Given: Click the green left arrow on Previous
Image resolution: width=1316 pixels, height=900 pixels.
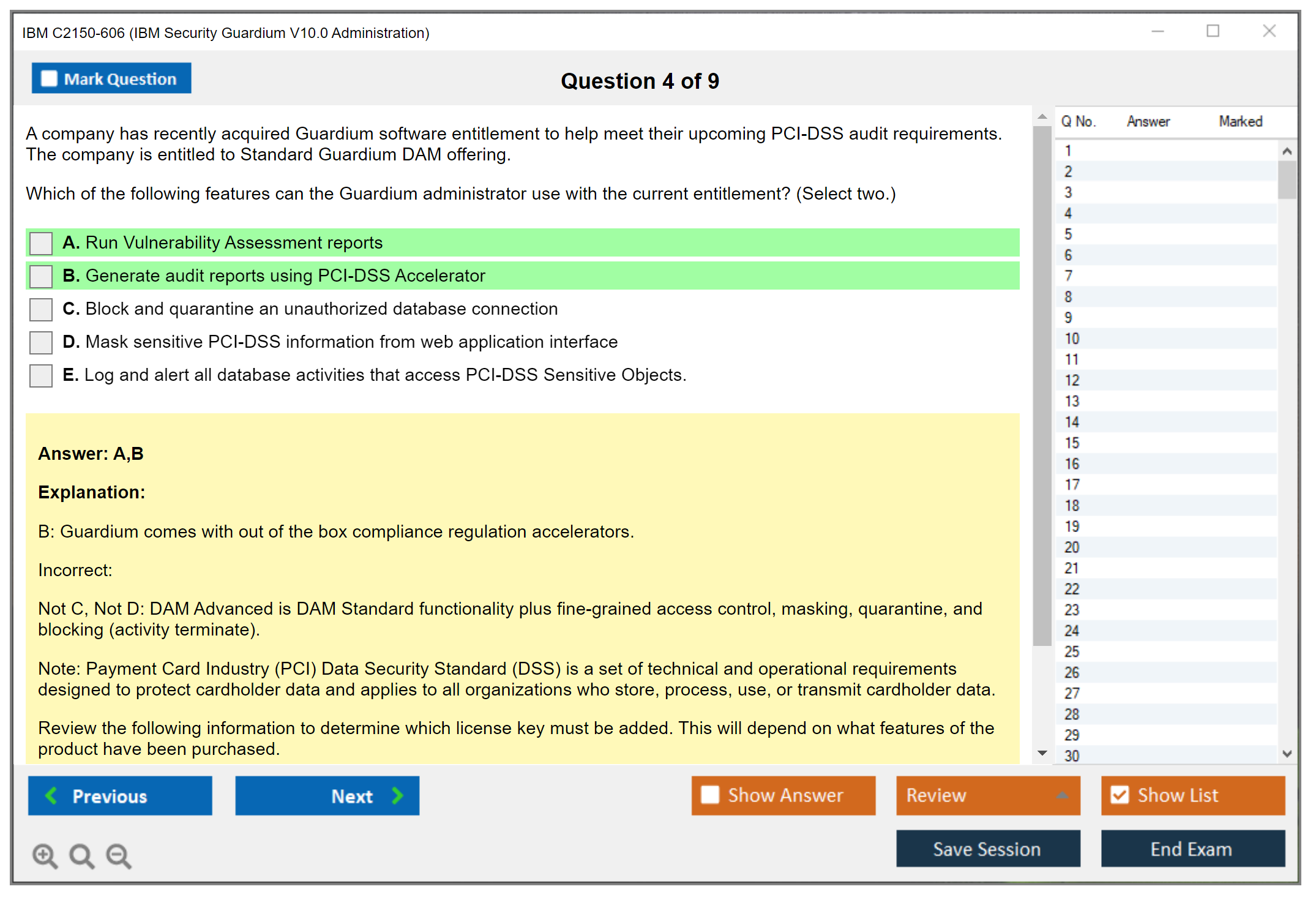Looking at the screenshot, I should click(x=51, y=795).
